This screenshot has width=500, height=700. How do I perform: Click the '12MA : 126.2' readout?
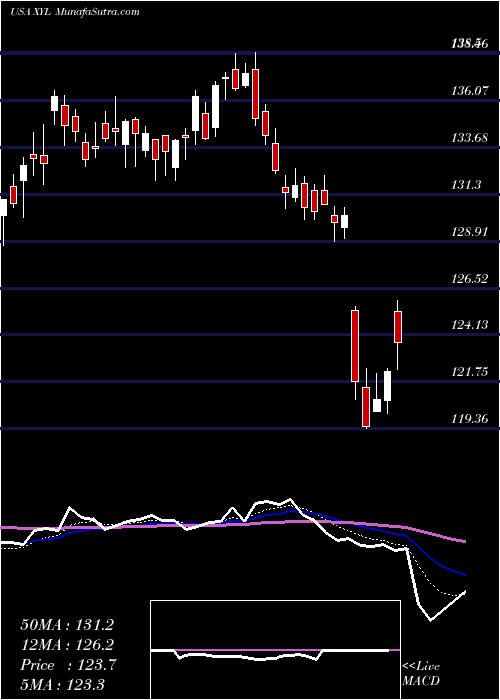pyautogui.click(x=67, y=645)
